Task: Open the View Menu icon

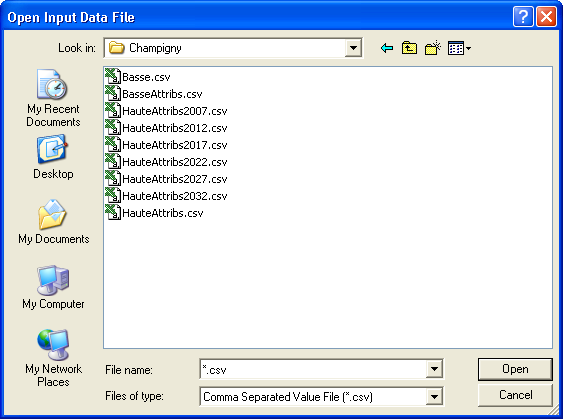Action: (x=459, y=48)
